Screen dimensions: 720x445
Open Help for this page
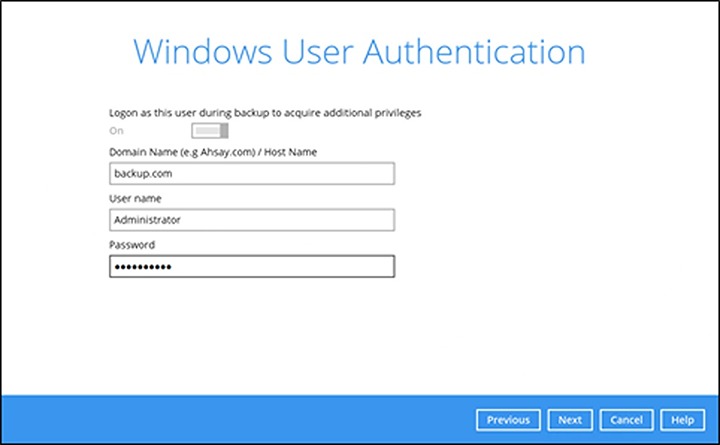tap(682, 420)
